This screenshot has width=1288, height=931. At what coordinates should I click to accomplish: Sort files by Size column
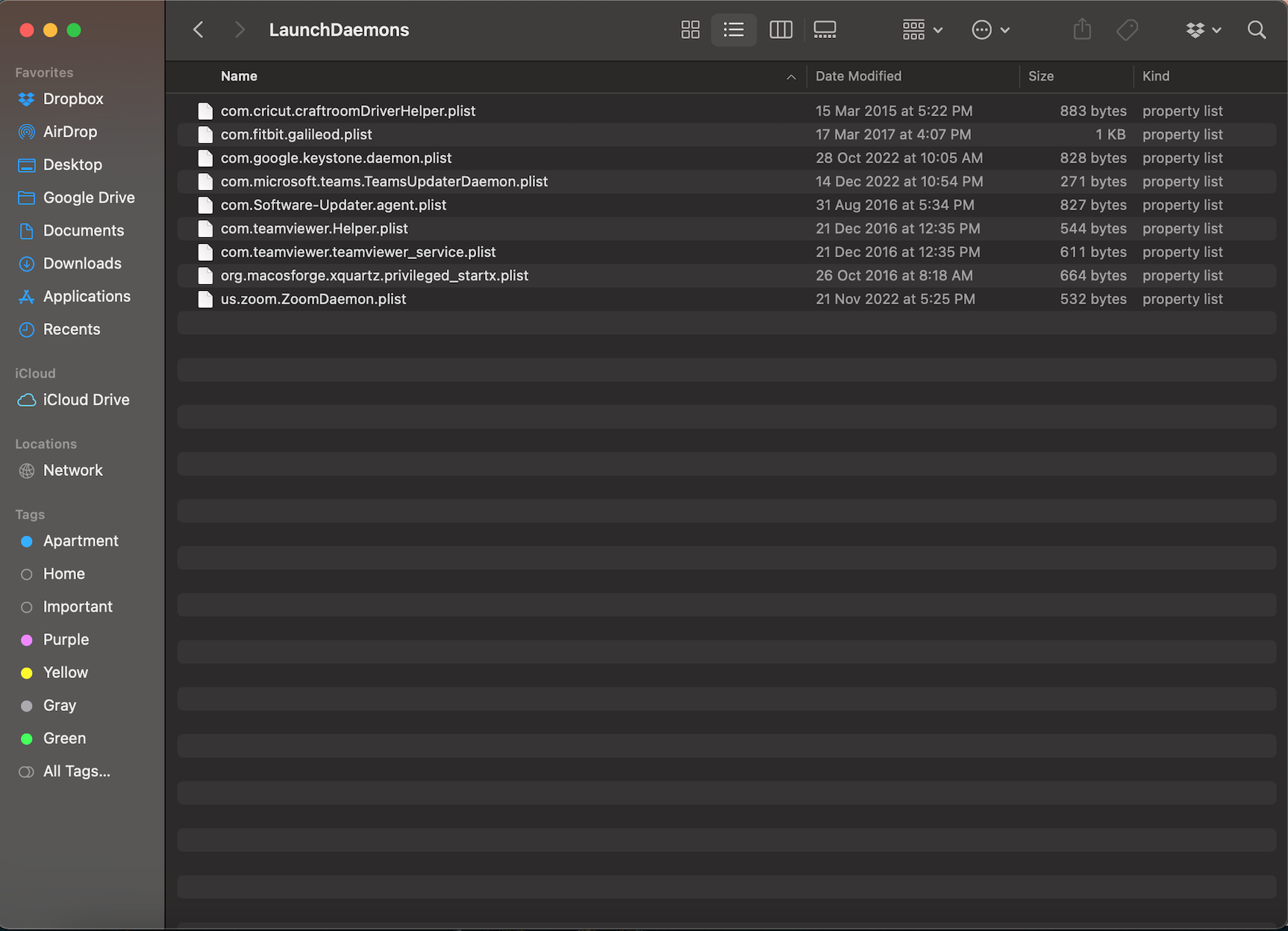click(x=1041, y=76)
